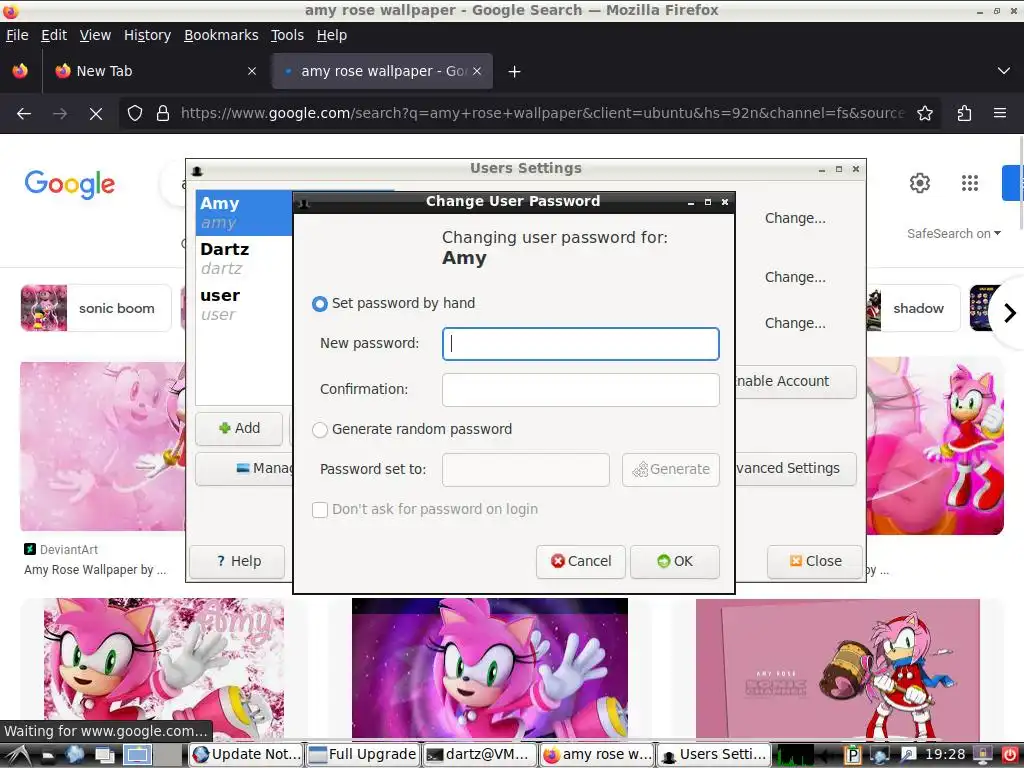Open a new tab with plus icon
Viewport: 1024px width, 768px height.
click(515, 71)
